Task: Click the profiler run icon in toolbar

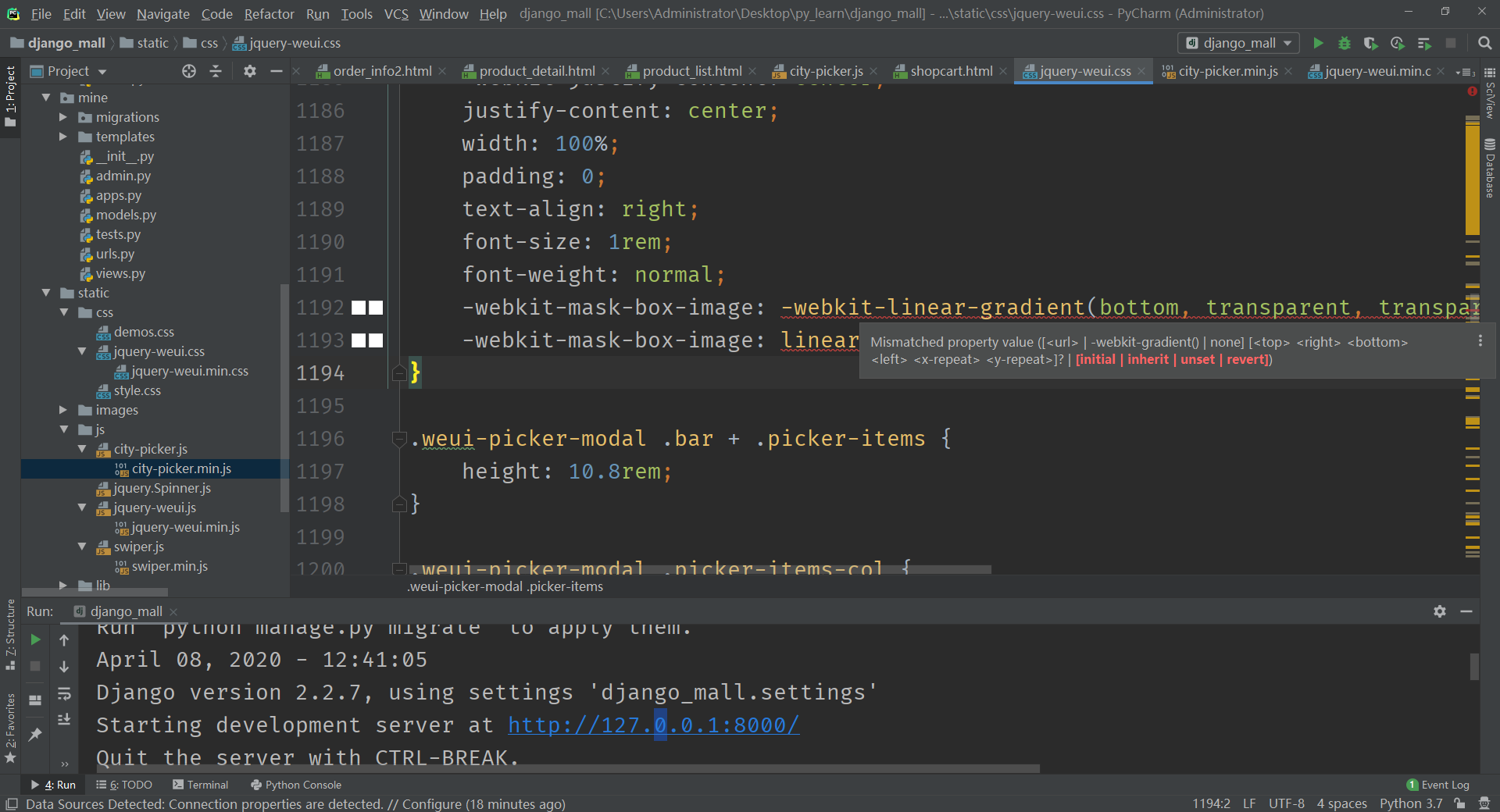Action: (x=1398, y=44)
